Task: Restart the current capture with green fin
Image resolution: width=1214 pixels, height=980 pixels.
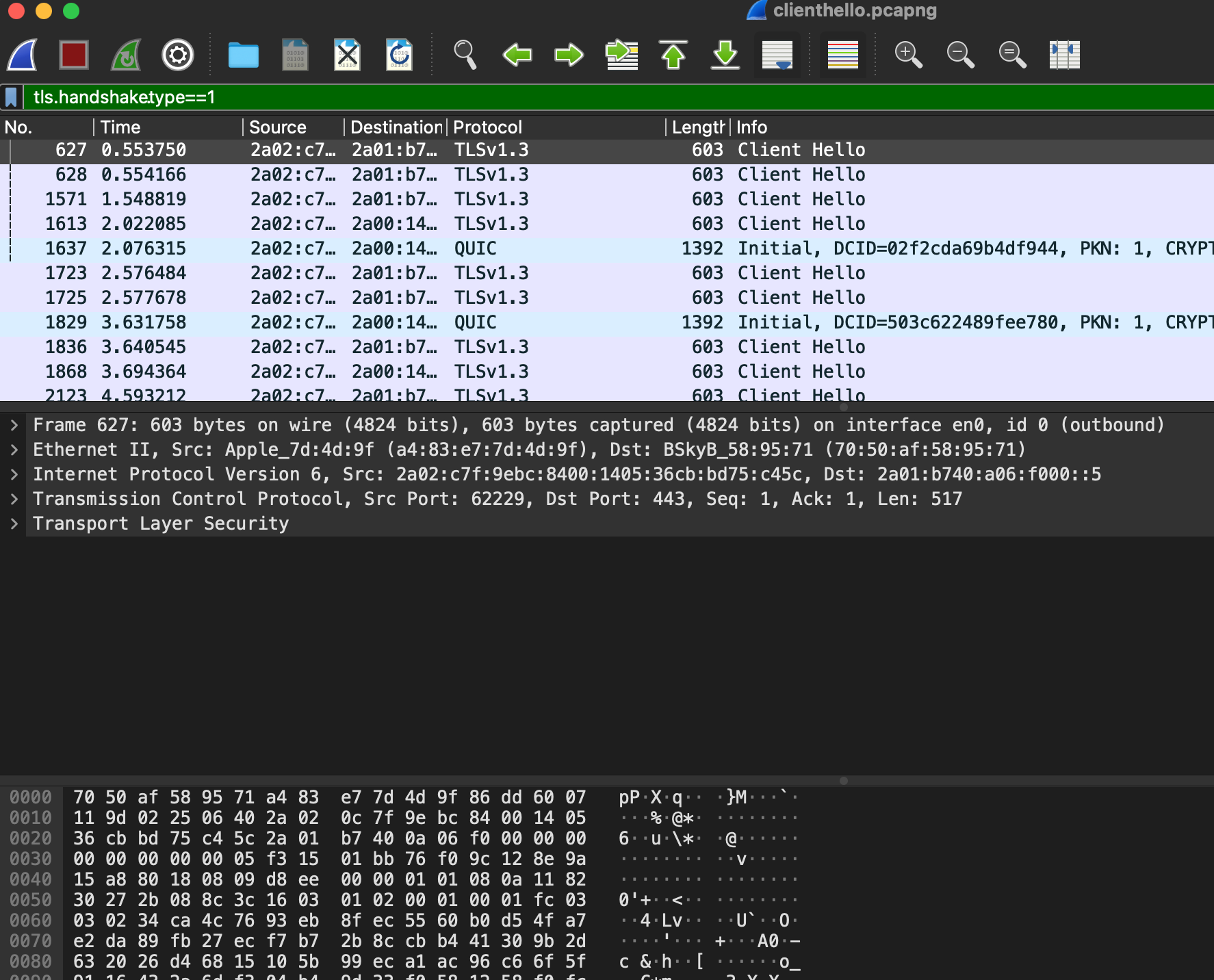Action: 126,55
